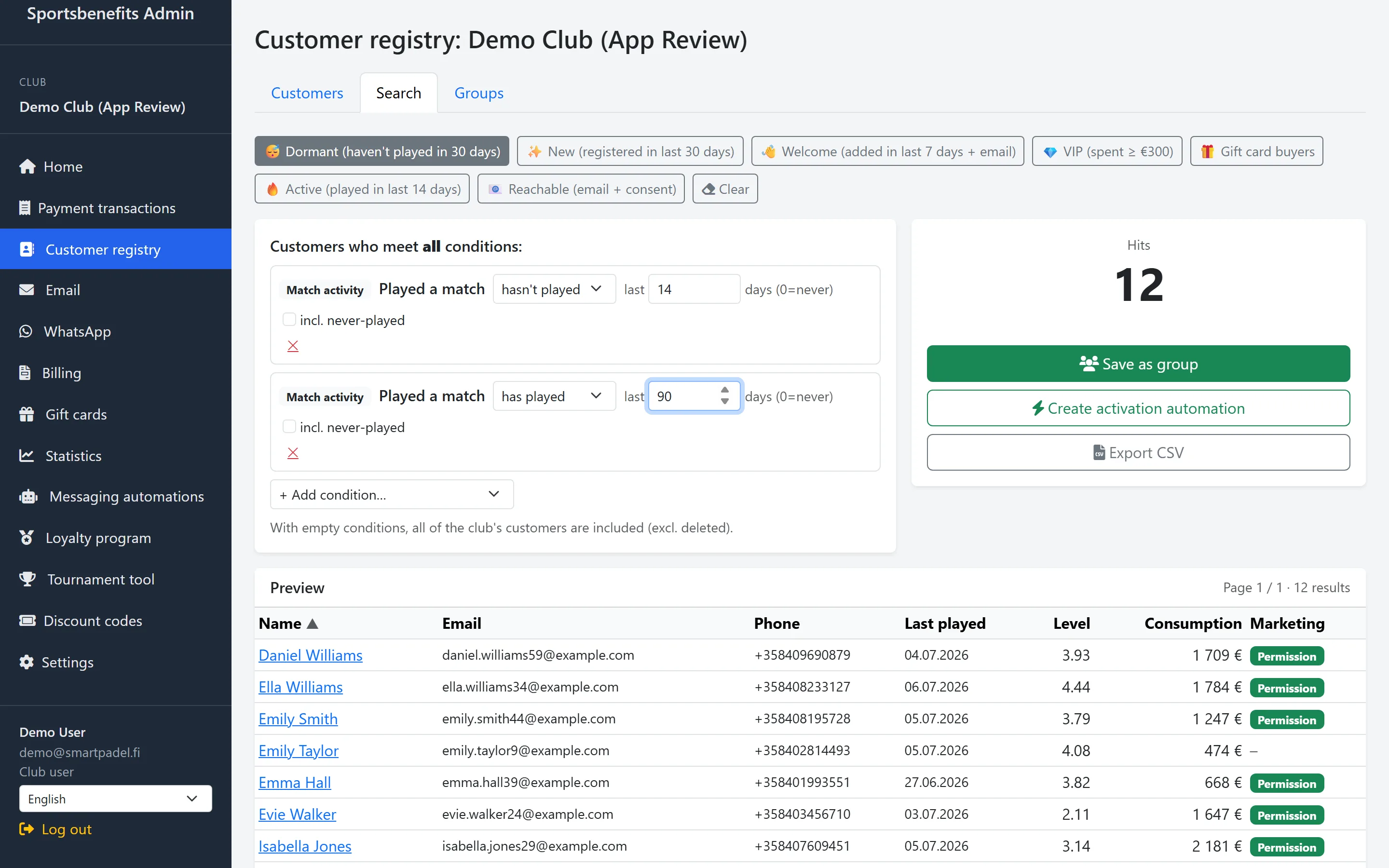The width and height of the screenshot is (1389, 868).
Task: Switch to the Groups tab
Action: [479, 93]
